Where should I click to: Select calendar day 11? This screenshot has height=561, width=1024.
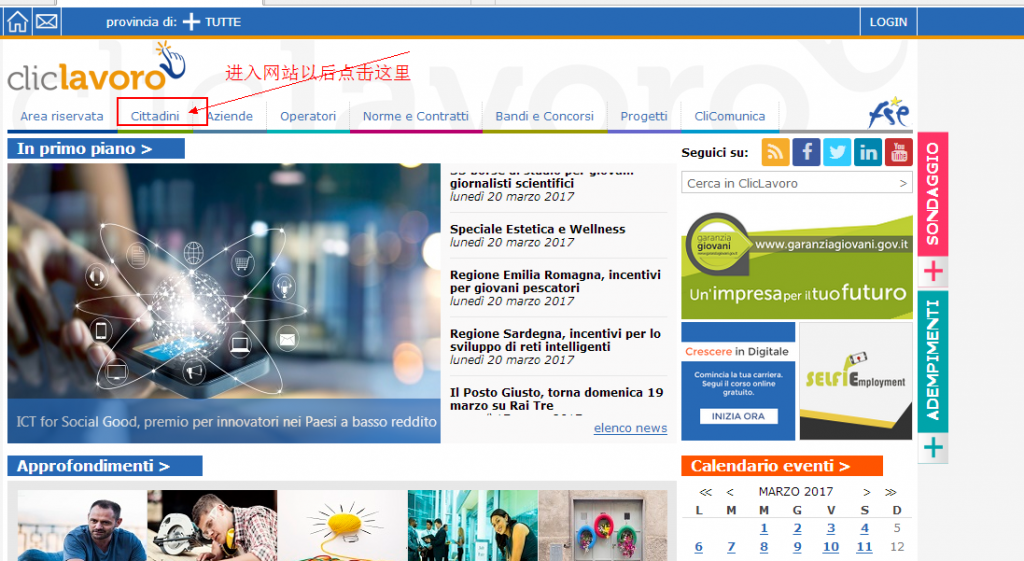[865, 547]
